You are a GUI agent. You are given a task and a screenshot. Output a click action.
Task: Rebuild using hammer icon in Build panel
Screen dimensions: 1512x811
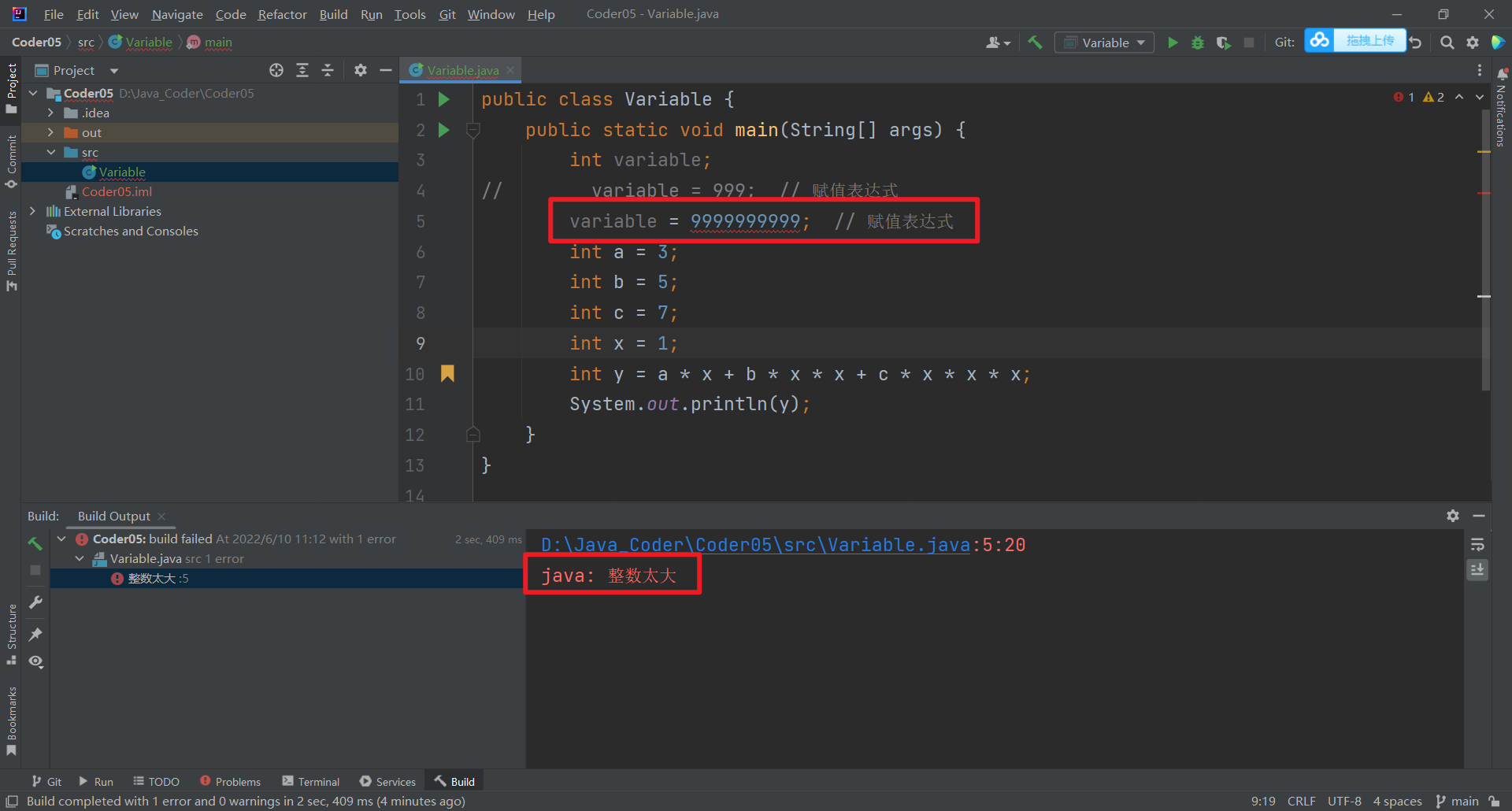[x=35, y=543]
